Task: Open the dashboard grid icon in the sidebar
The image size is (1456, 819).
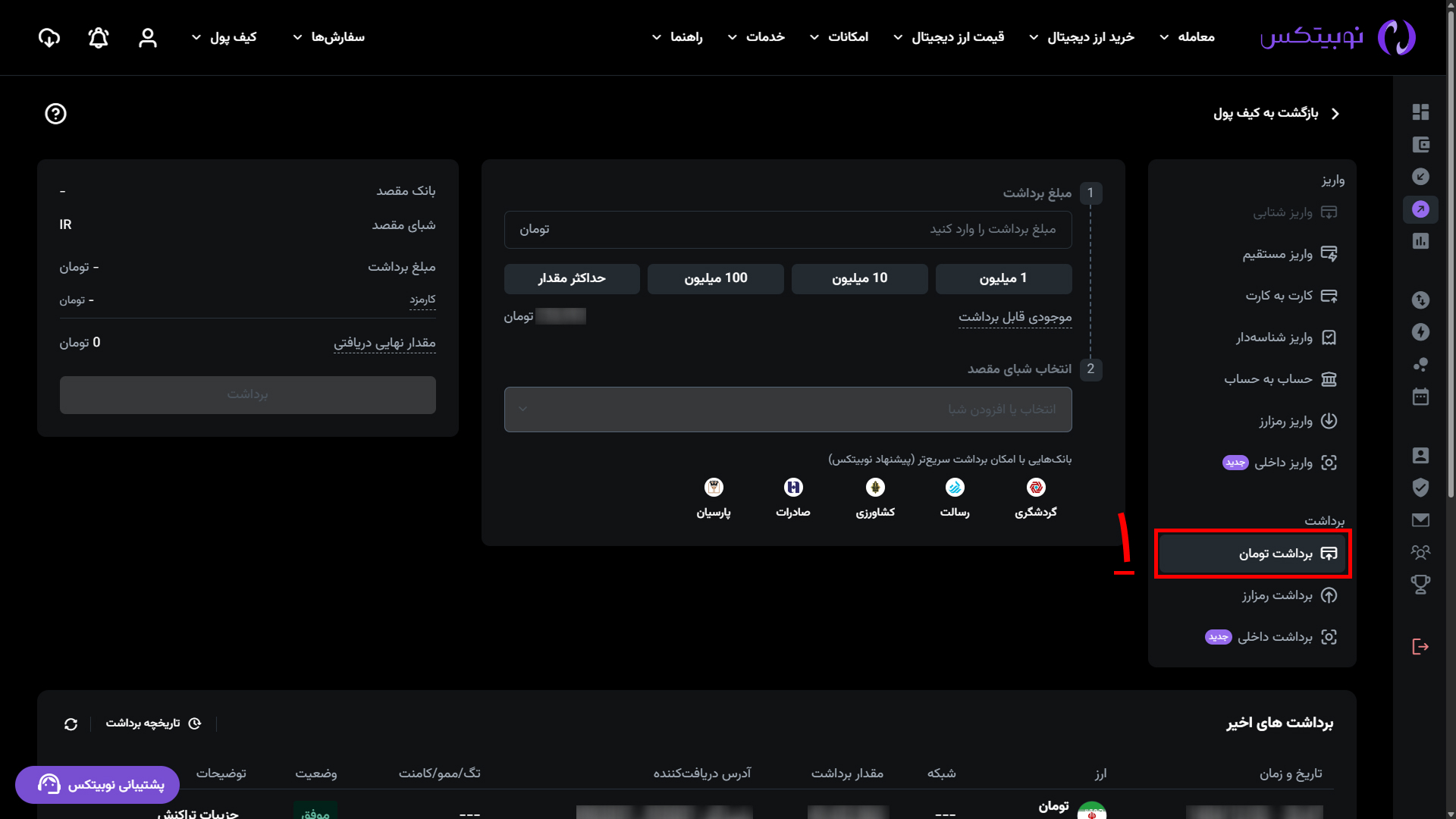Action: point(1420,112)
